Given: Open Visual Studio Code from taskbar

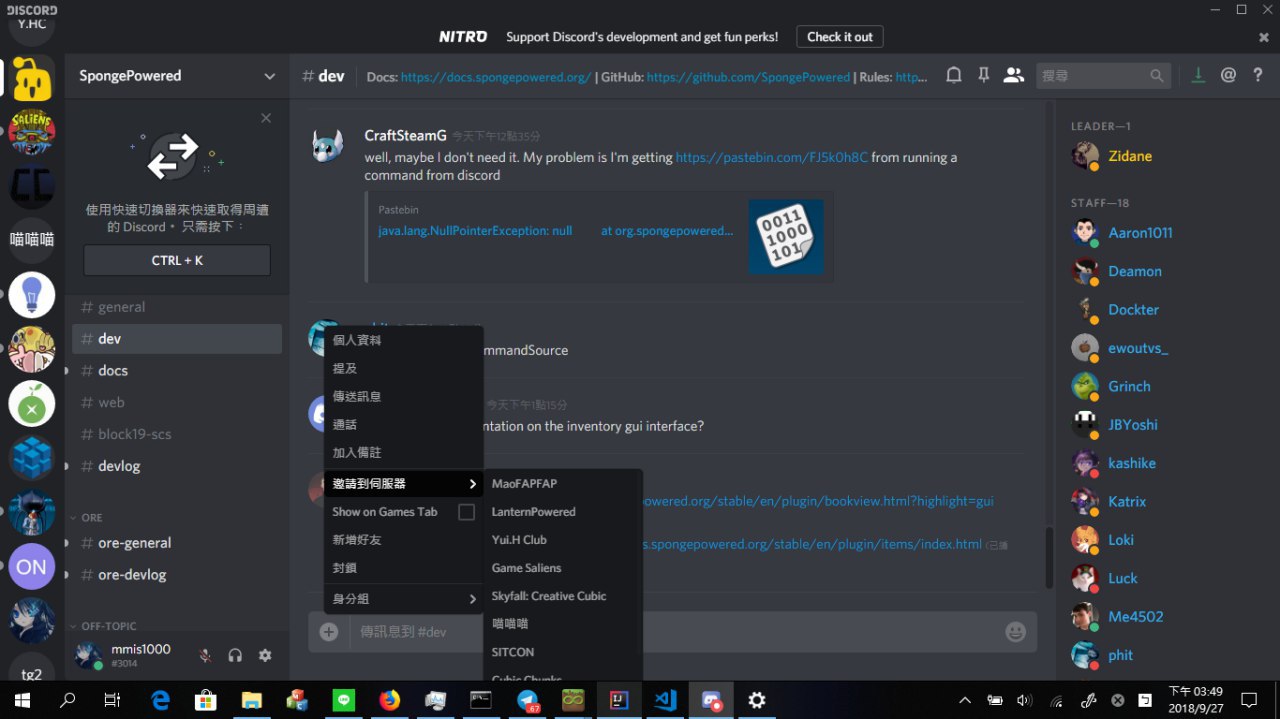Looking at the screenshot, I should [665, 700].
